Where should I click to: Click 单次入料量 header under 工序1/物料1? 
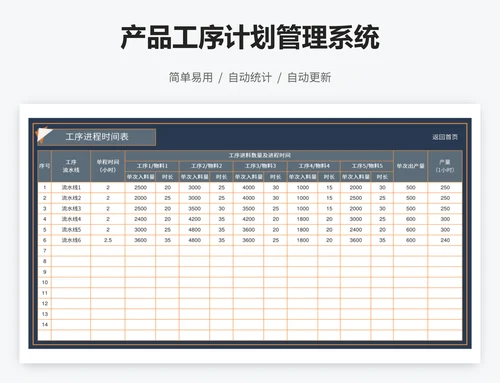pos(140,177)
